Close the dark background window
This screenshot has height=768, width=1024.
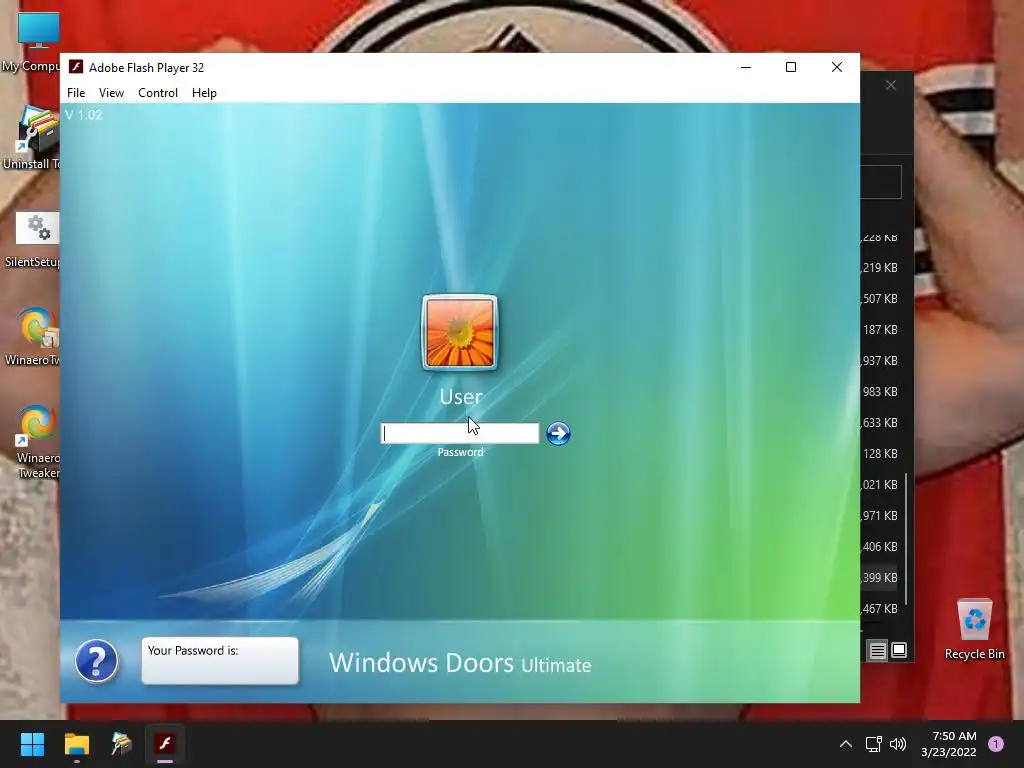[x=891, y=86]
